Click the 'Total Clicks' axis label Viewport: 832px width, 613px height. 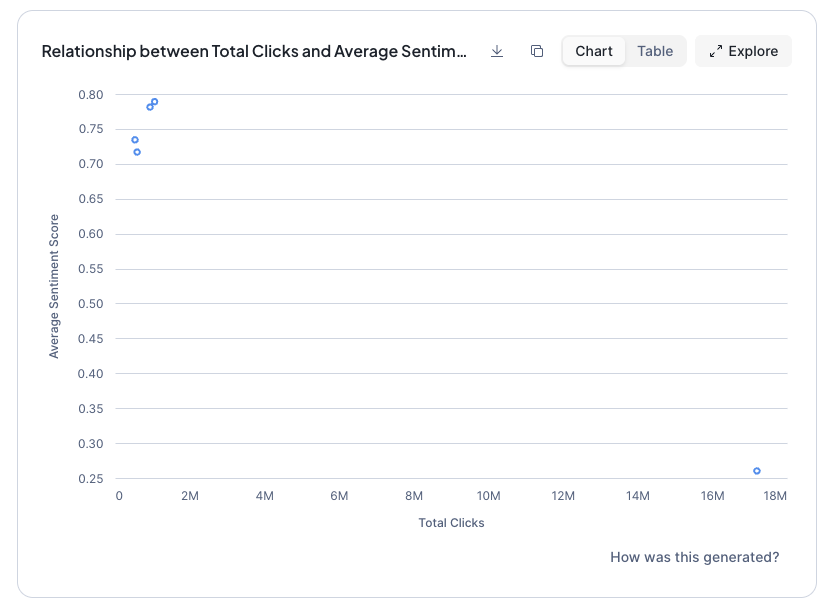point(451,523)
